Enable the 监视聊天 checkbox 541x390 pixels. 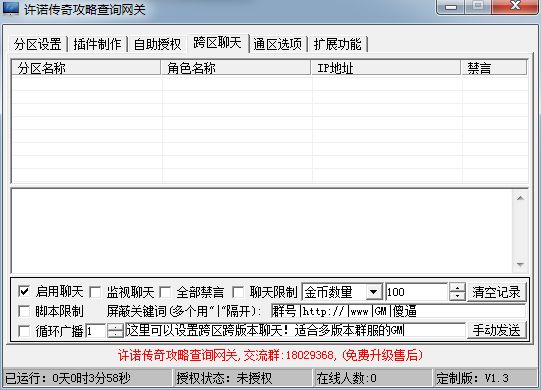(x=95, y=292)
